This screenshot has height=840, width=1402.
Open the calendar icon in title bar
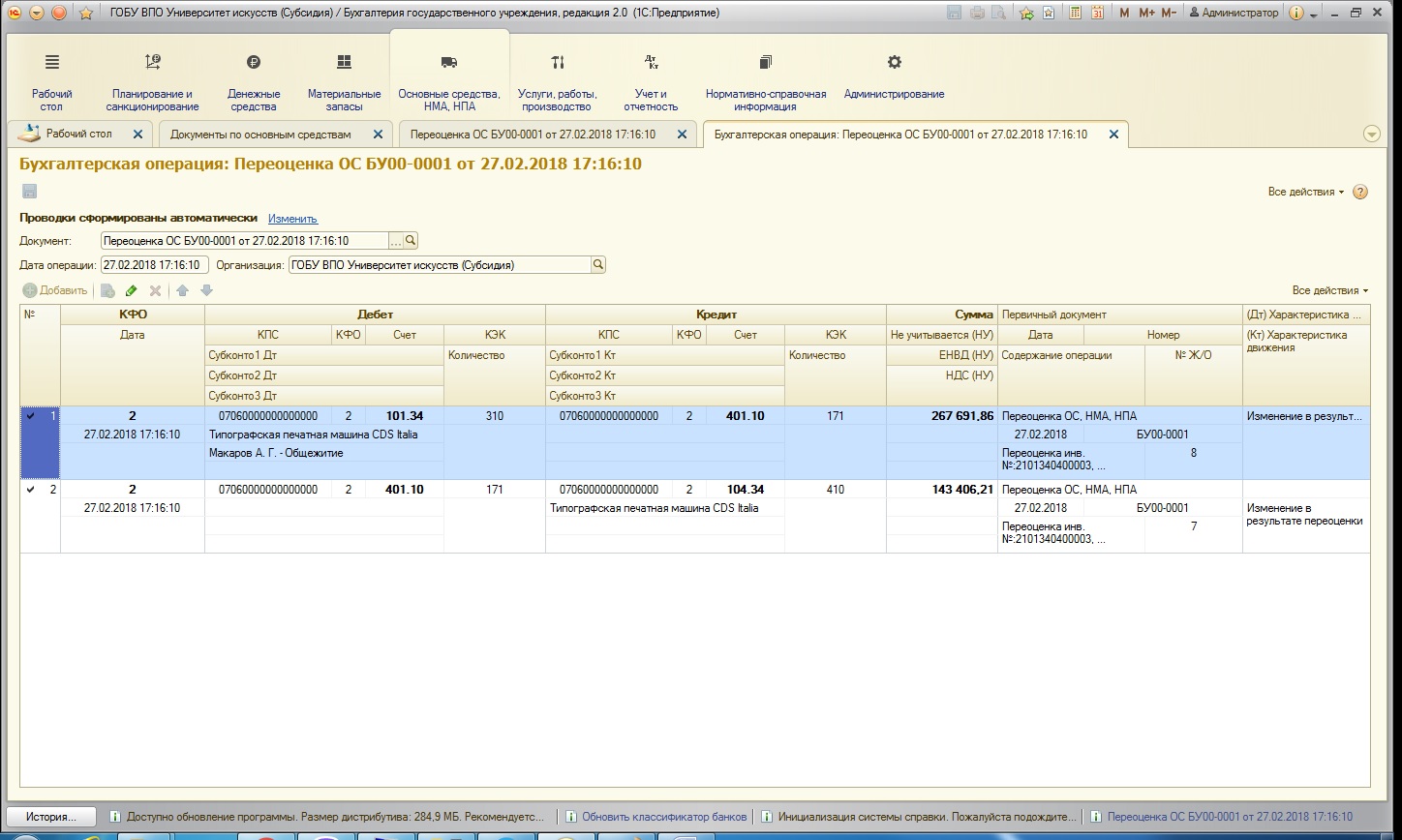click(1097, 13)
